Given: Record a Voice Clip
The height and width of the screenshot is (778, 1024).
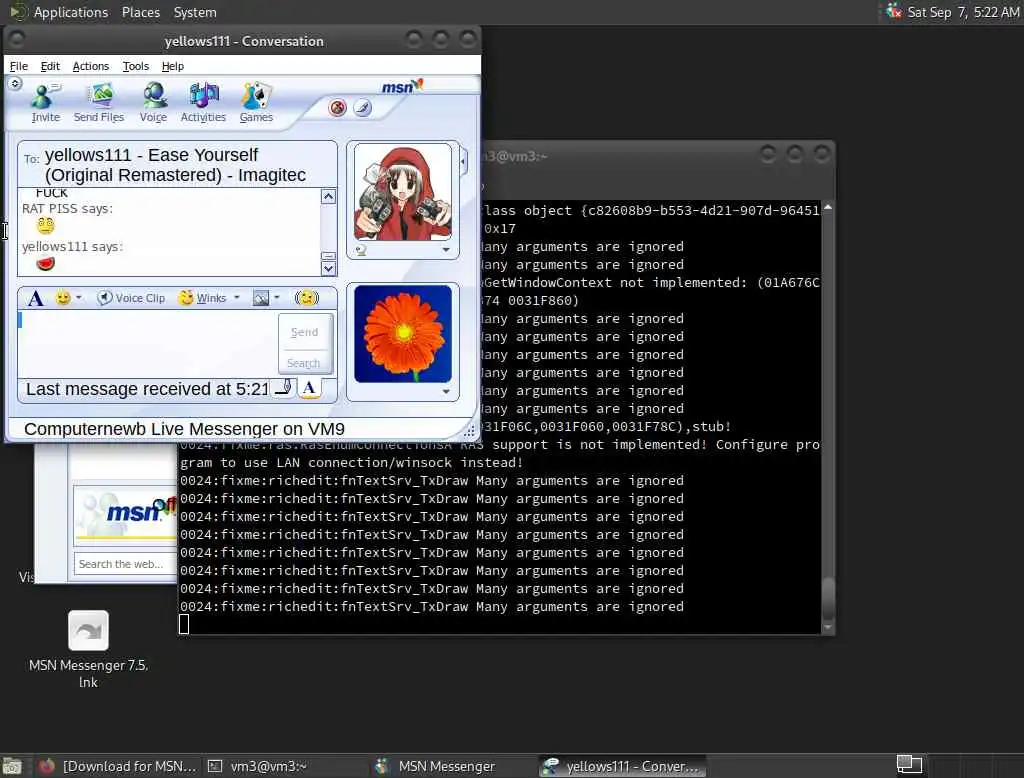Looking at the screenshot, I should [131, 298].
